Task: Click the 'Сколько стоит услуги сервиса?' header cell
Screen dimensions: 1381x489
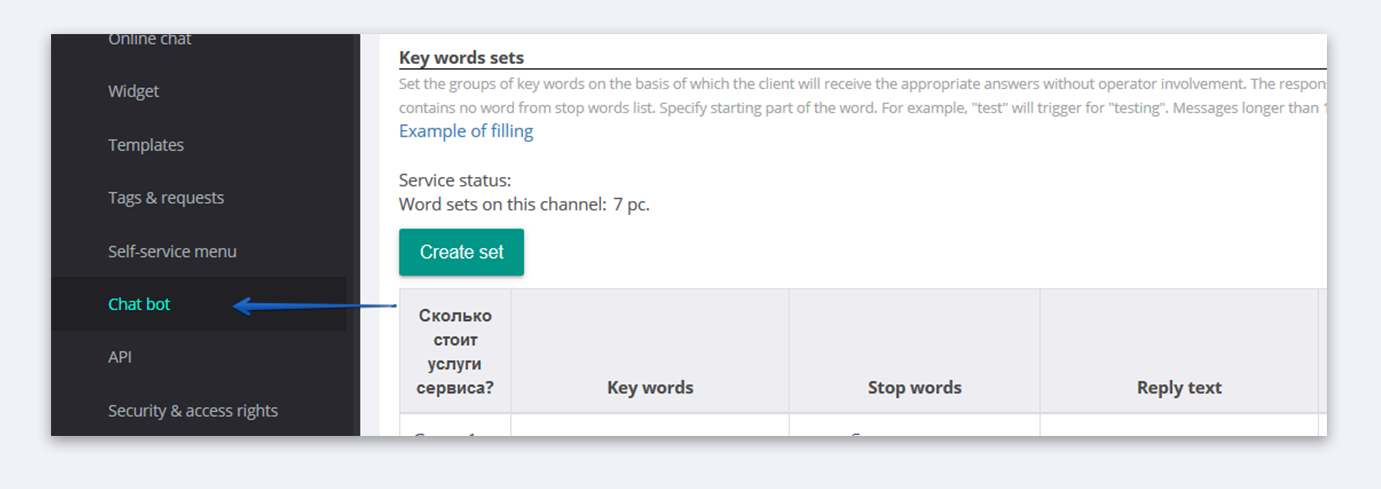Action: coord(455,351)
